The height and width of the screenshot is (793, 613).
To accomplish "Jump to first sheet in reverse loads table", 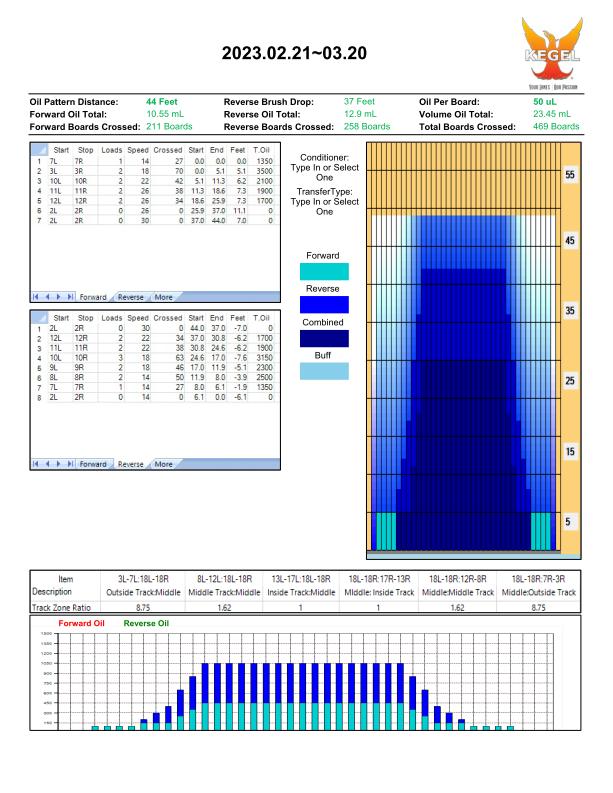I will [x=35, y=464].
